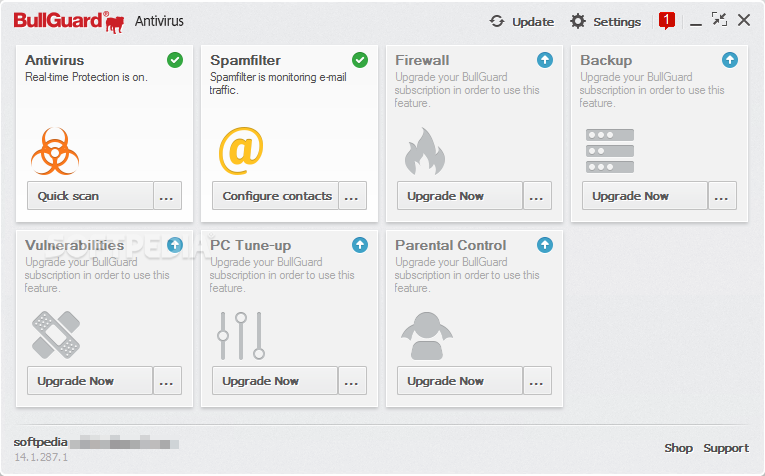
Task: Click Upgrade Now under Firewall
Action: pyautogui.click(x=460, y=196)
